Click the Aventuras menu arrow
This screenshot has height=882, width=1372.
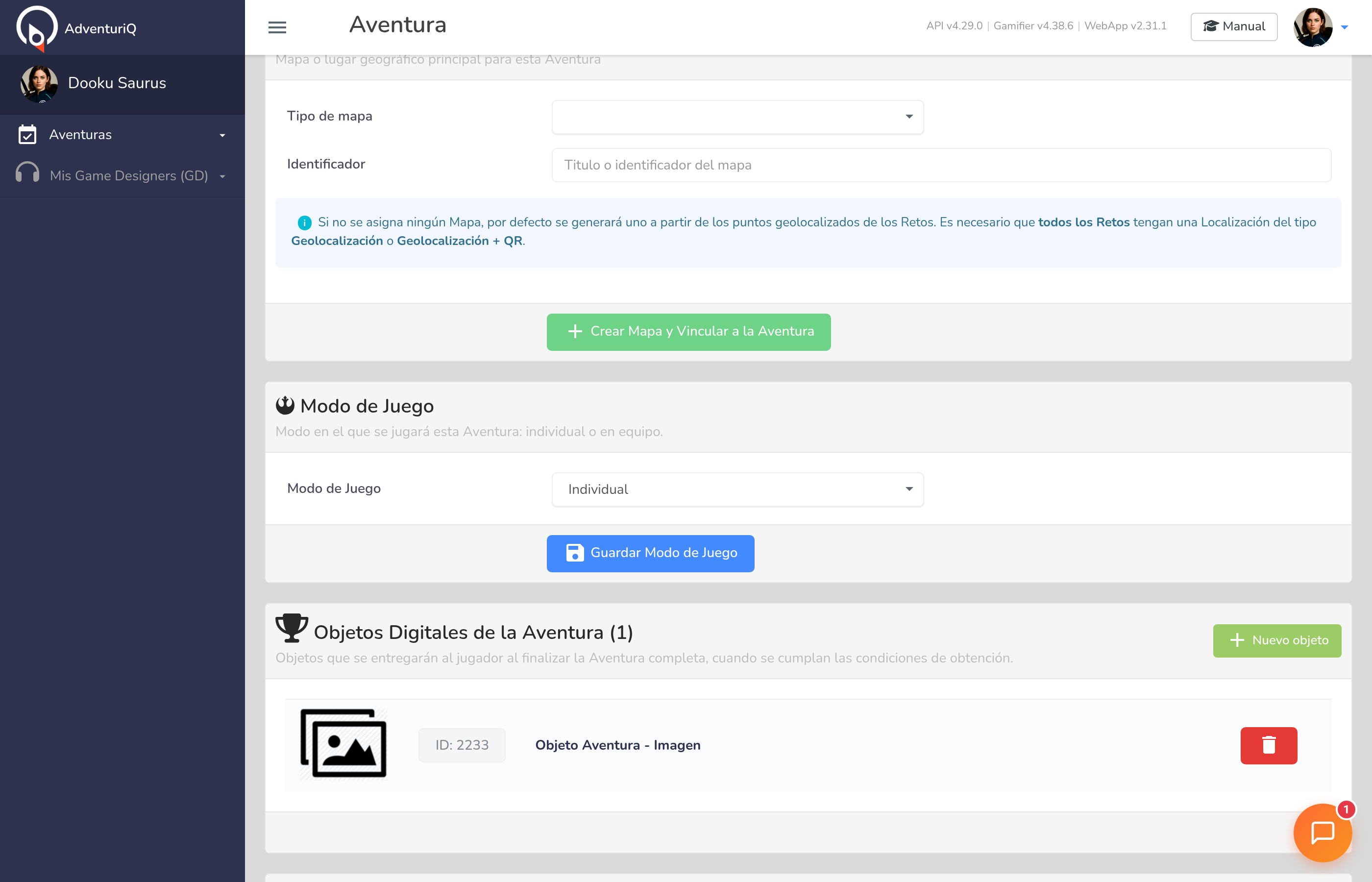click(222, 135)
